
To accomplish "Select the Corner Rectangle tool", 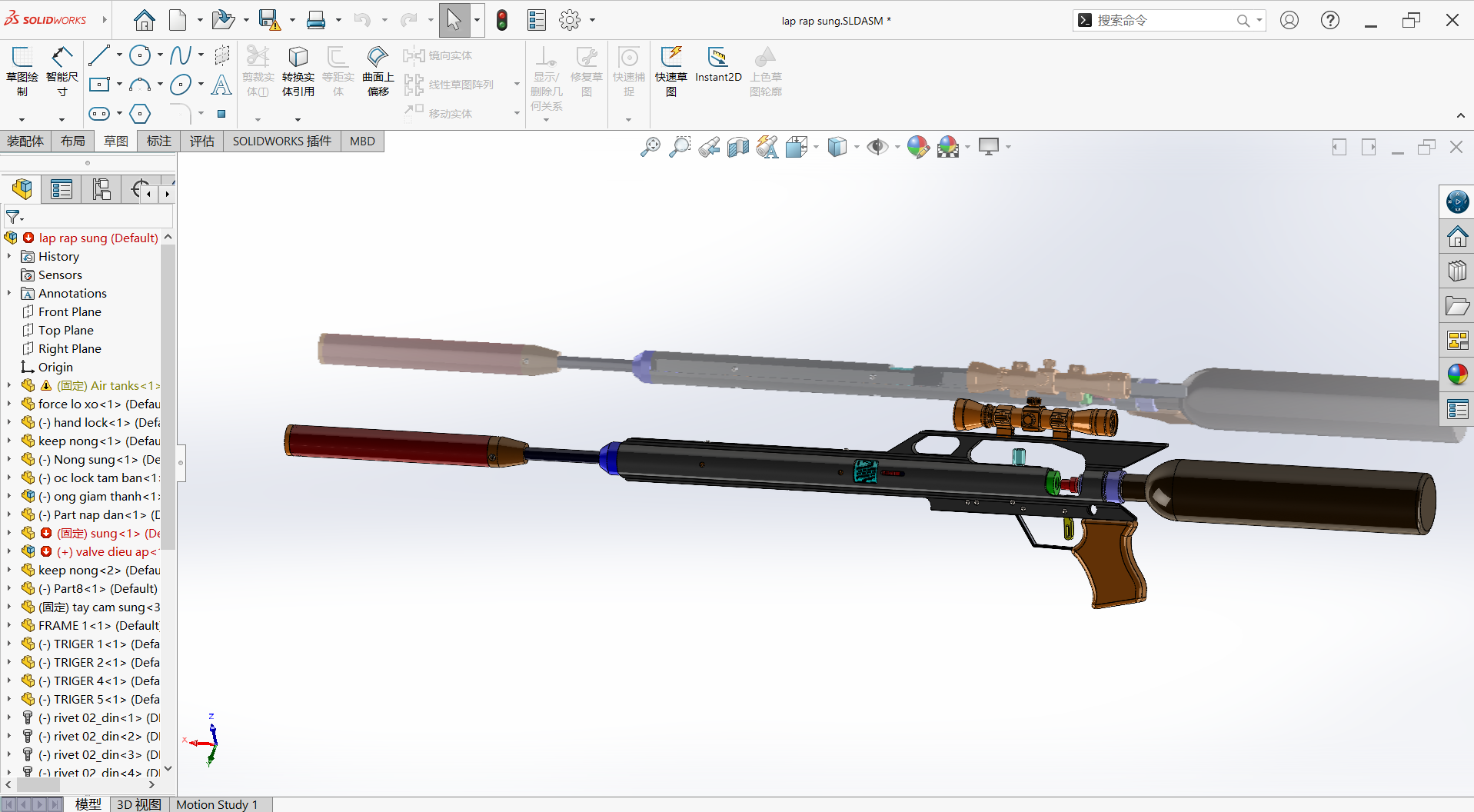I will [99, 85].
